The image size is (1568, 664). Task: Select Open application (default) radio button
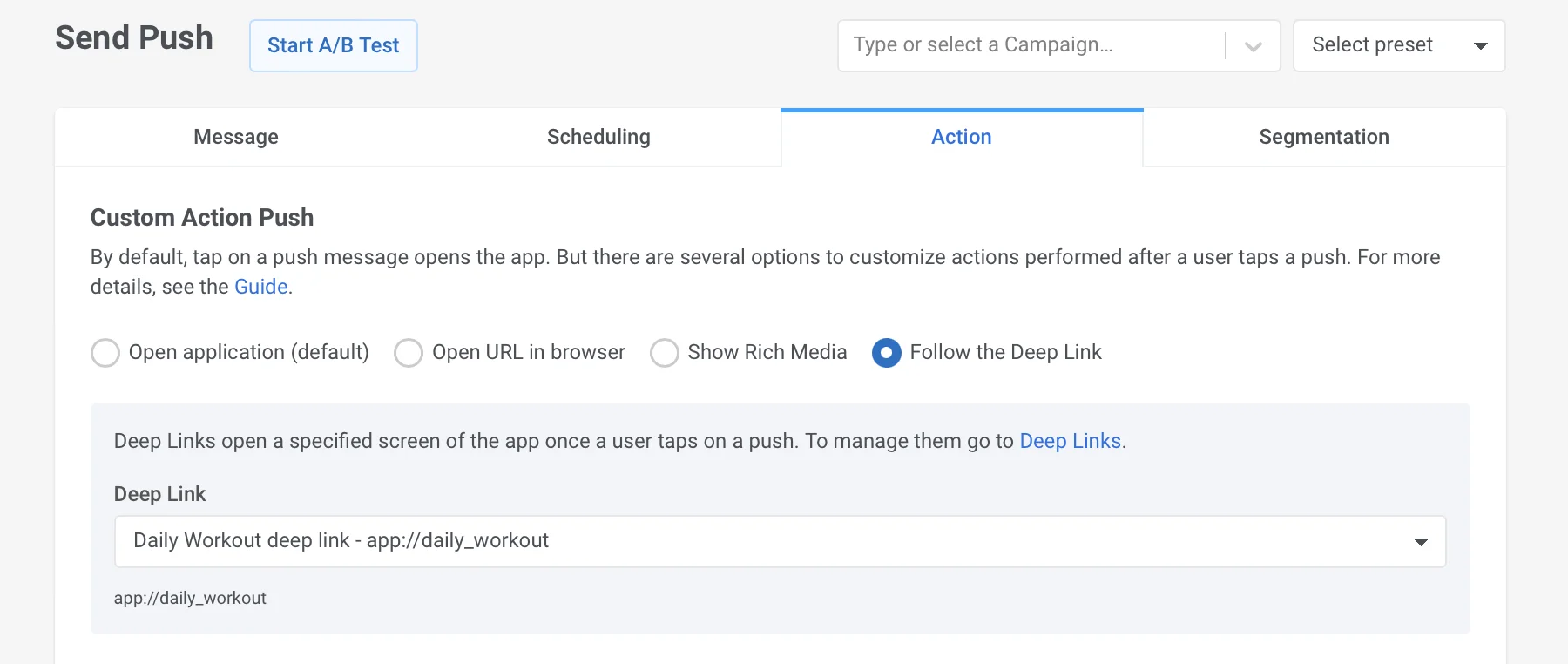click(105, 353)
